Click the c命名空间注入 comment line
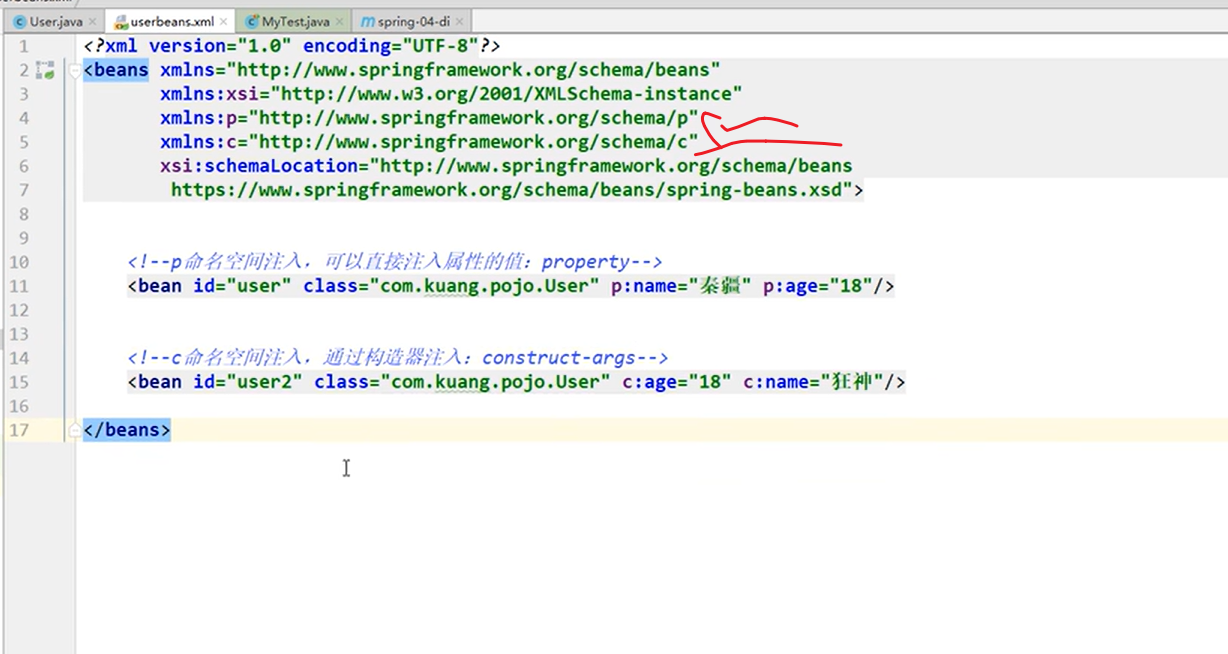The height and width of the screenshot is (654, 1228). 398,358
